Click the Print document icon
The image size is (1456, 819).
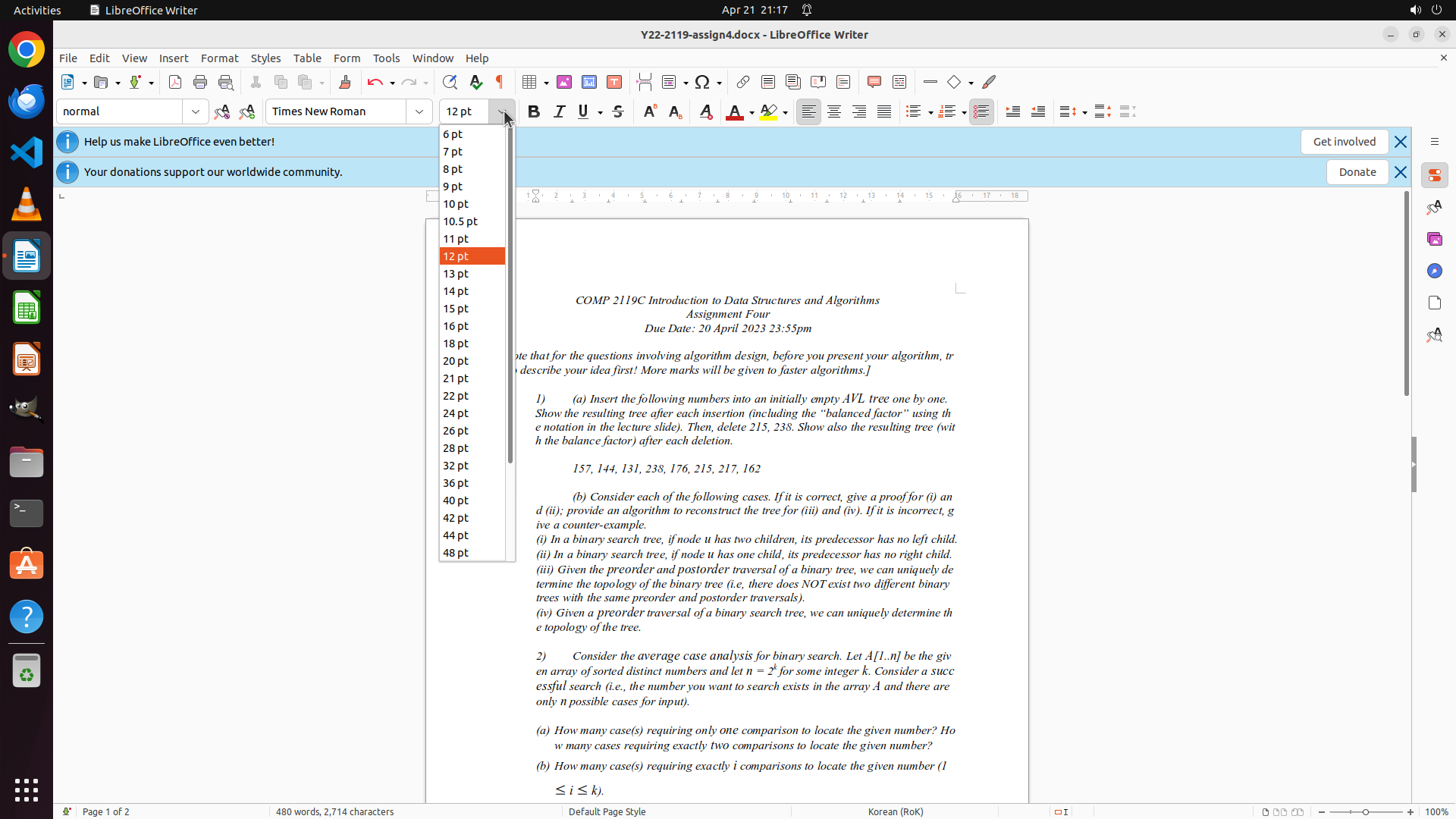click(x=200, y=82)
